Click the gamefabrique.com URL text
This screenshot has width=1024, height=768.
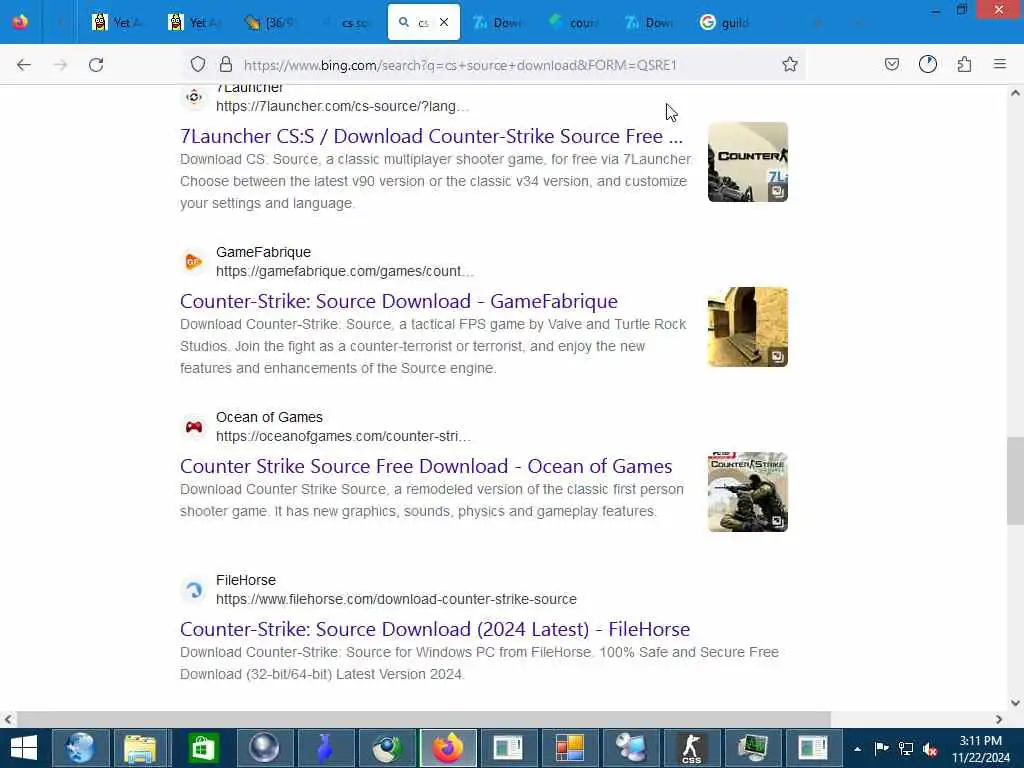345,271
